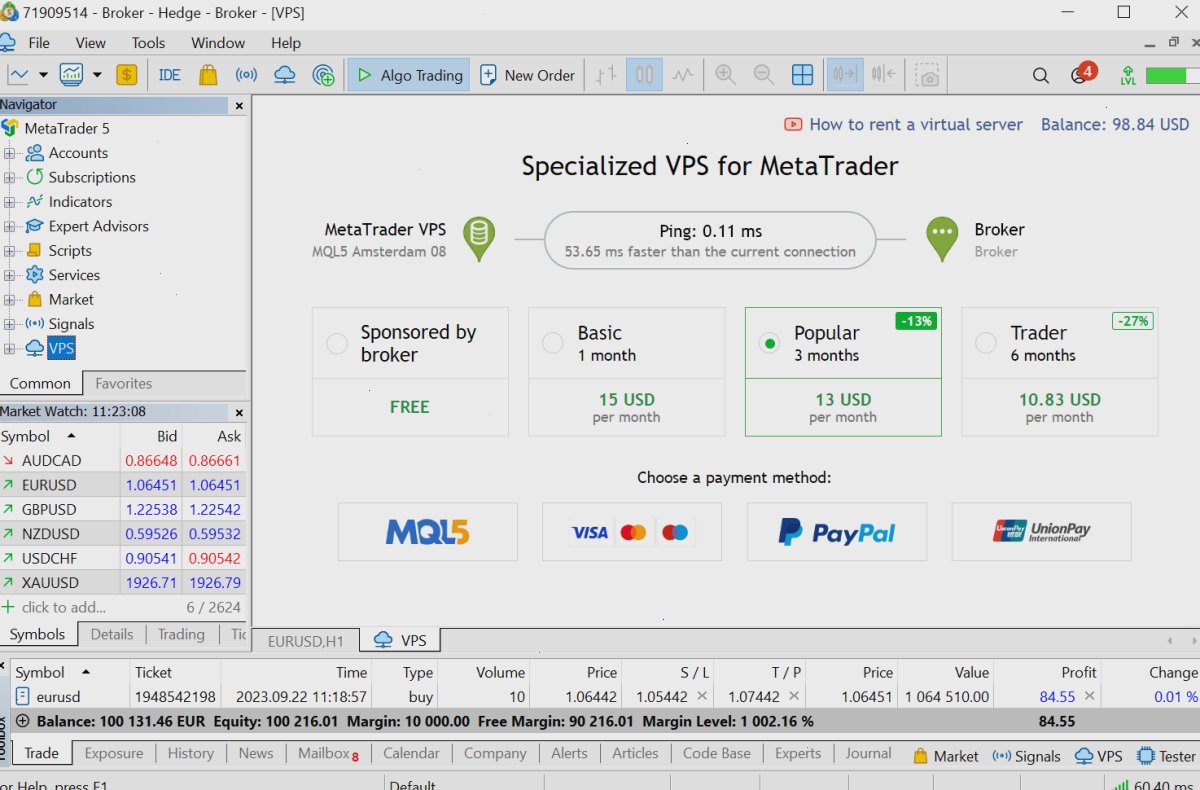Open the View menu

(90, 43)
